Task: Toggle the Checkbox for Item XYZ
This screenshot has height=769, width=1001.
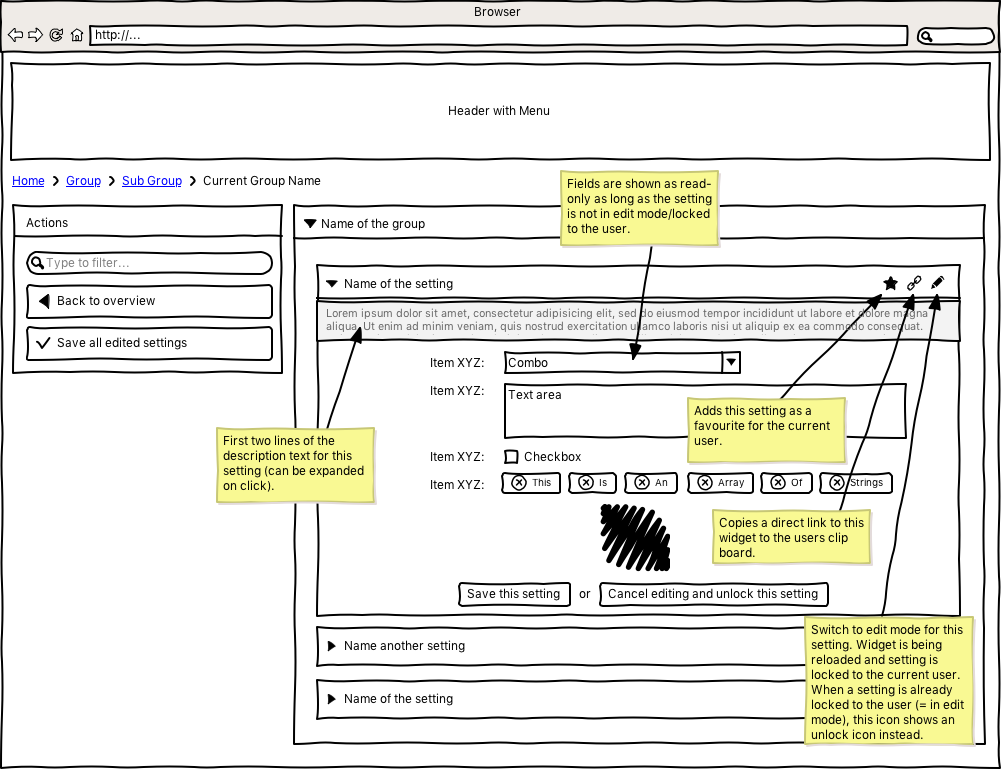Action: coord(511,457)
